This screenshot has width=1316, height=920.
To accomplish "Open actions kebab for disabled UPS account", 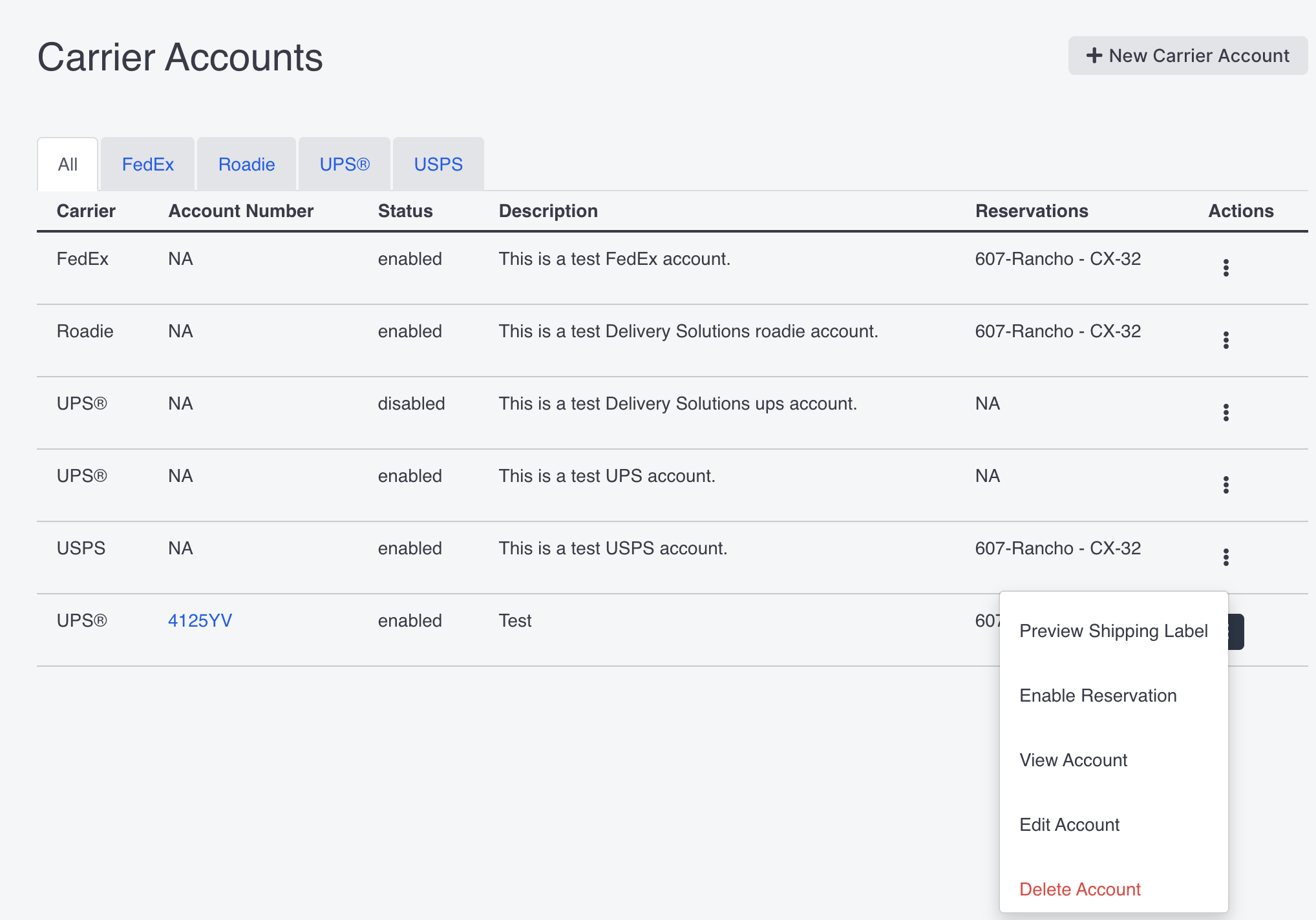I will [1226, 412].
